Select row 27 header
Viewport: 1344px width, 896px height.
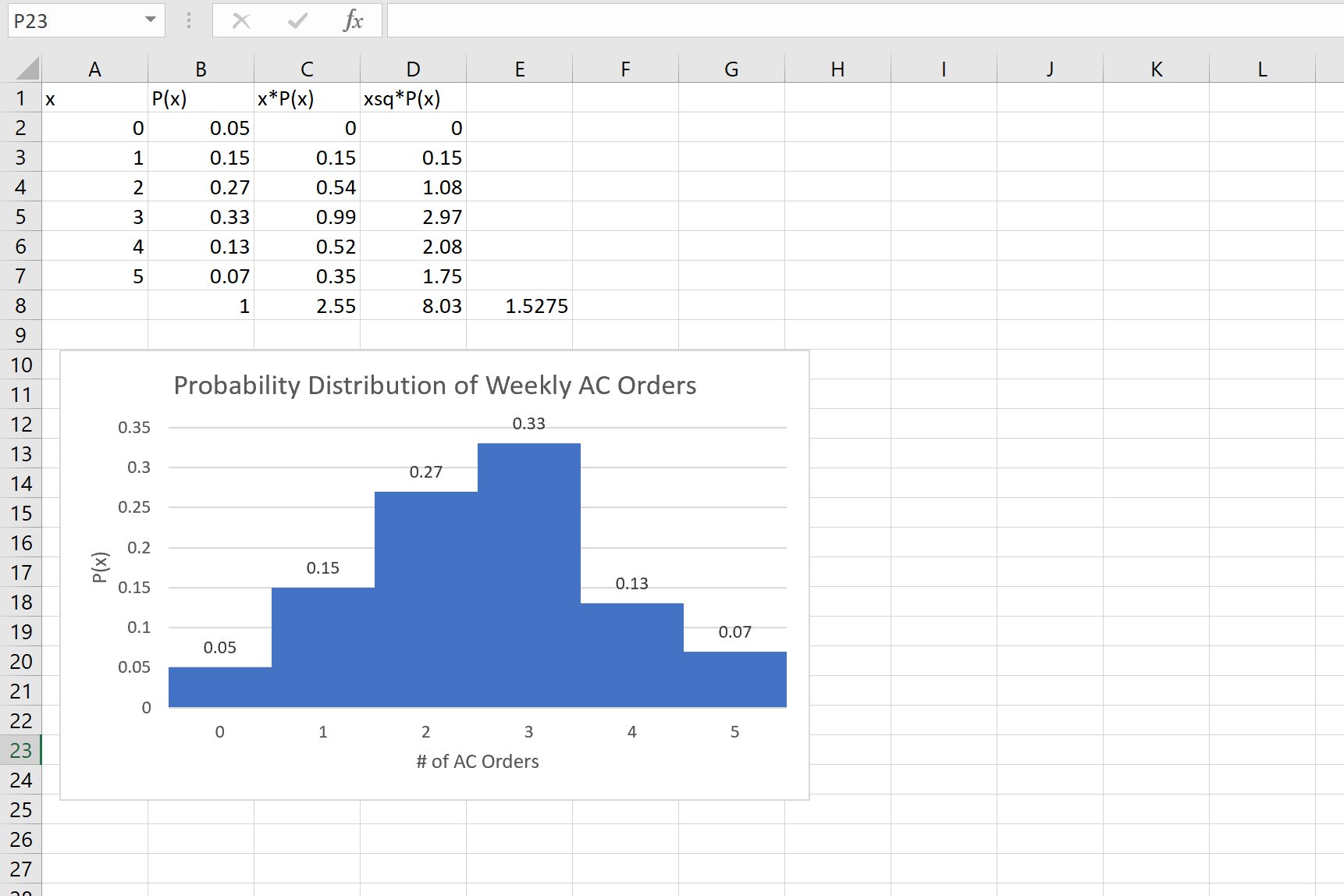(20, 869)
